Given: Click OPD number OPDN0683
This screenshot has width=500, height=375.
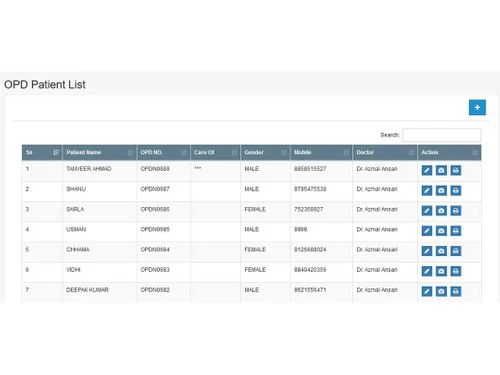Looking at the screenshot, I should pyautogui.click(x=155, y=270).
